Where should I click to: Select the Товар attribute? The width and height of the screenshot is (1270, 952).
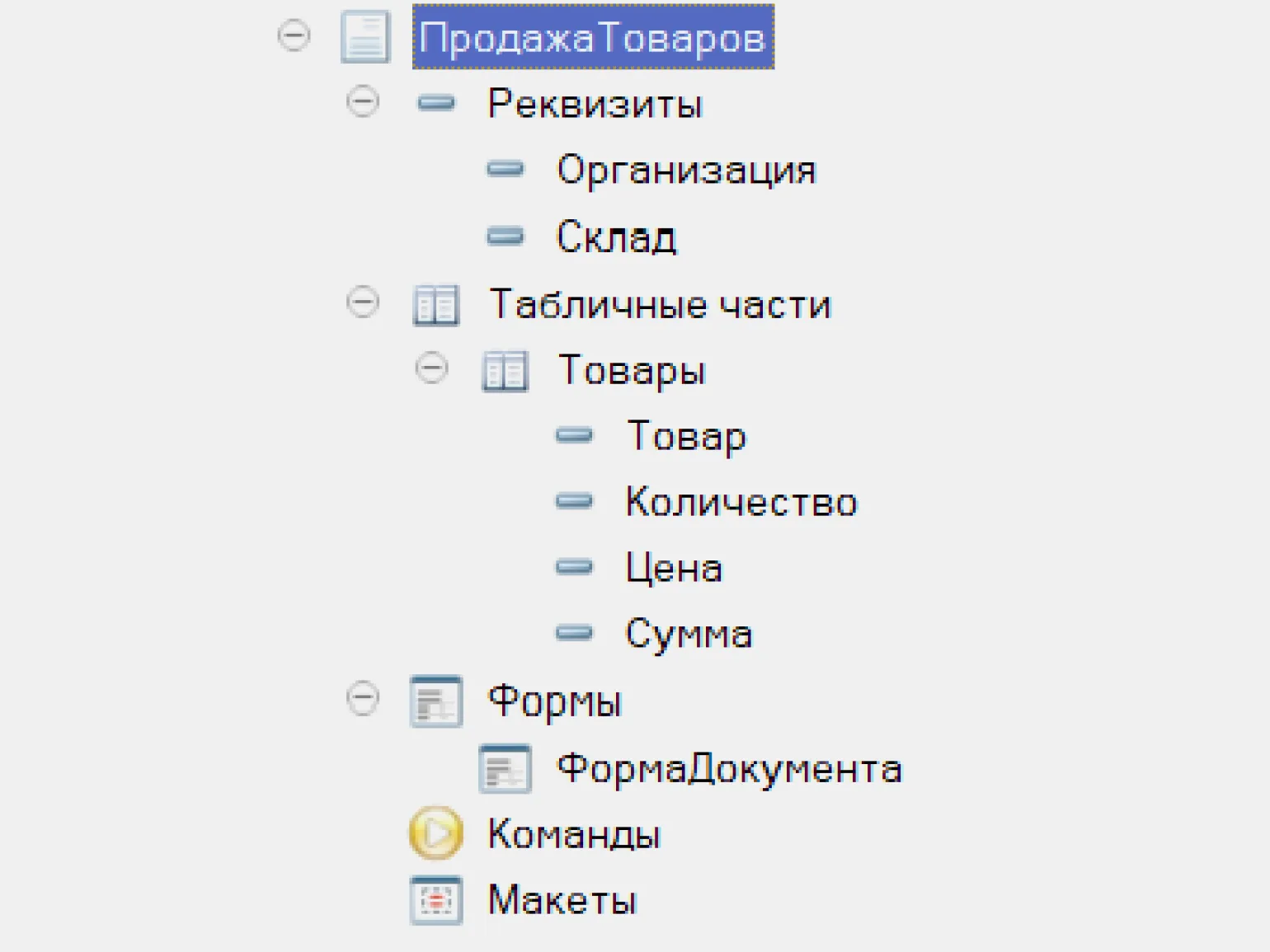pyautogui.click(x=686, y=435)
